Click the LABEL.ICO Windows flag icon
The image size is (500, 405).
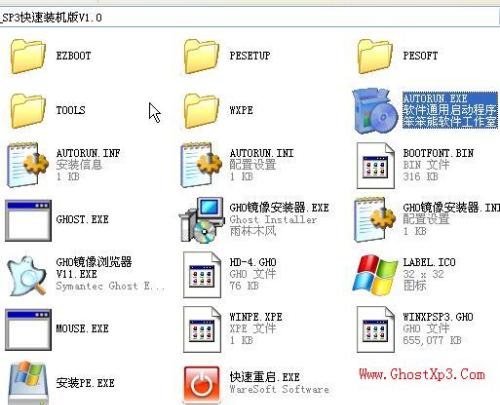tap(375, 275)
